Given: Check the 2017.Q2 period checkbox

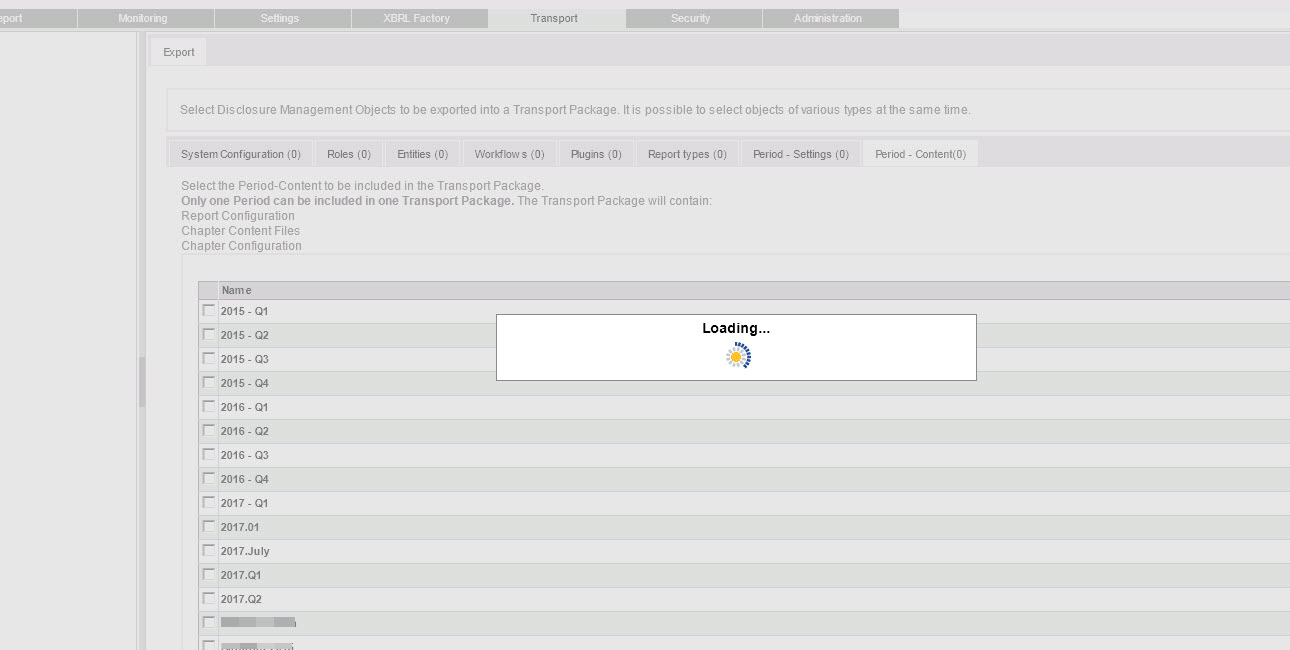Looking at the screenshot, I should (208, 598).
